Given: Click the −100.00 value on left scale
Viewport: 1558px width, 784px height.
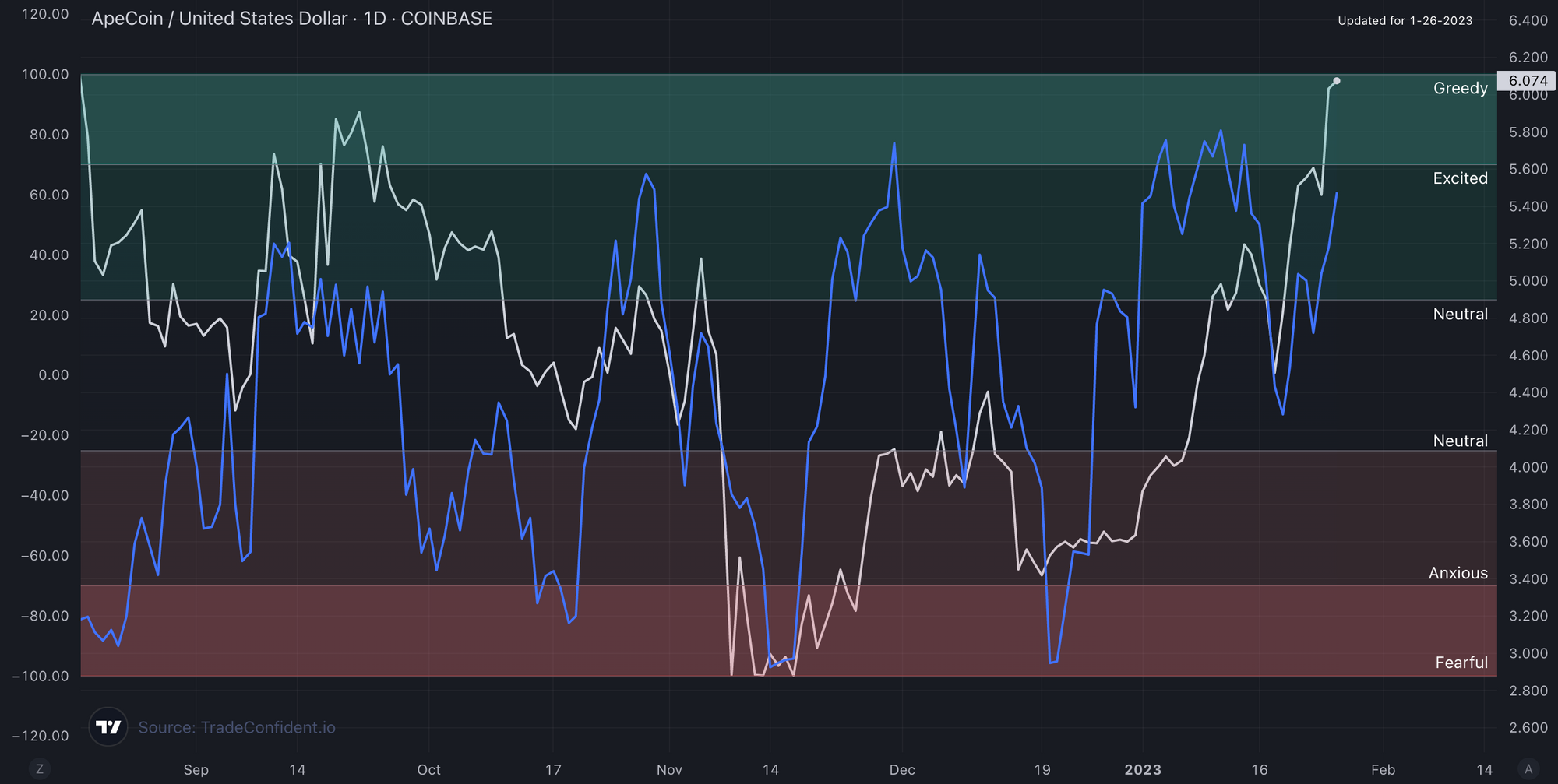Looking at the screenshot, I should [x=41, y=676].
